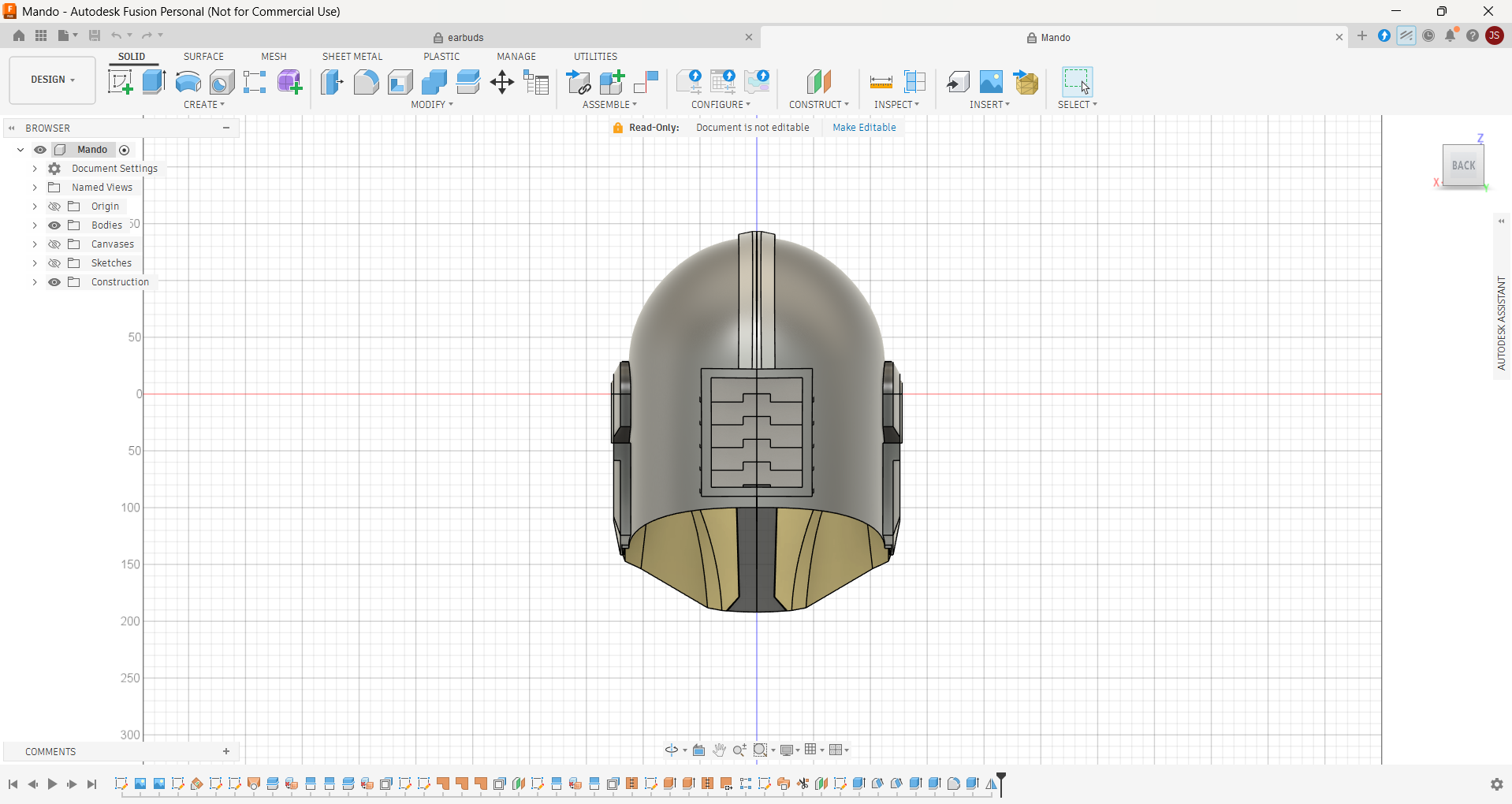Open a new design tab
Image resolution: width=1512 pixels, height=804 pixels.
point(1362,36)
